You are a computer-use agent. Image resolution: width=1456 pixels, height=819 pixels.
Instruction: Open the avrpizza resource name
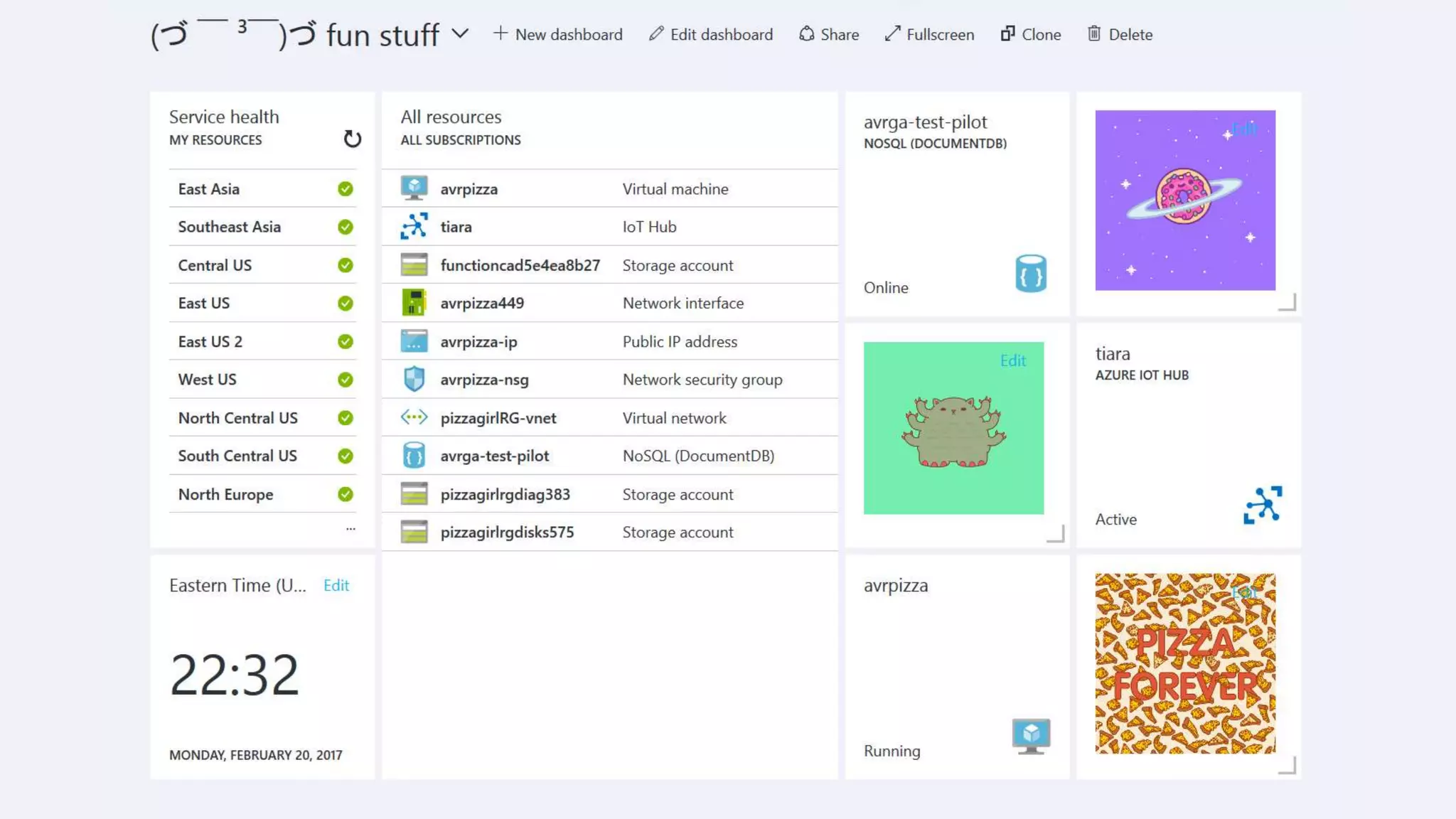click(469, 189)
